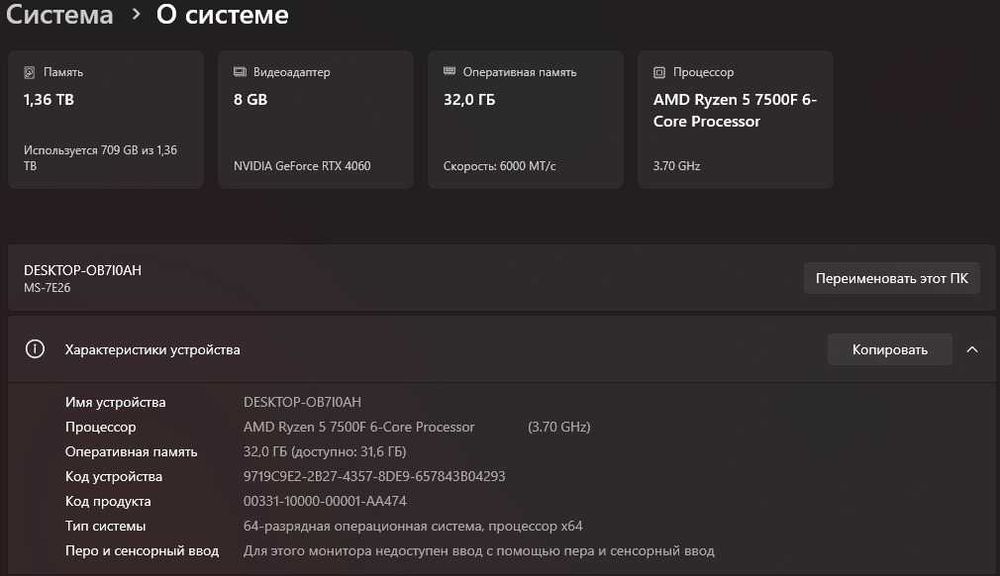Click the Характеристики устройства header
1000x576 pixels.
coord(153,350)
